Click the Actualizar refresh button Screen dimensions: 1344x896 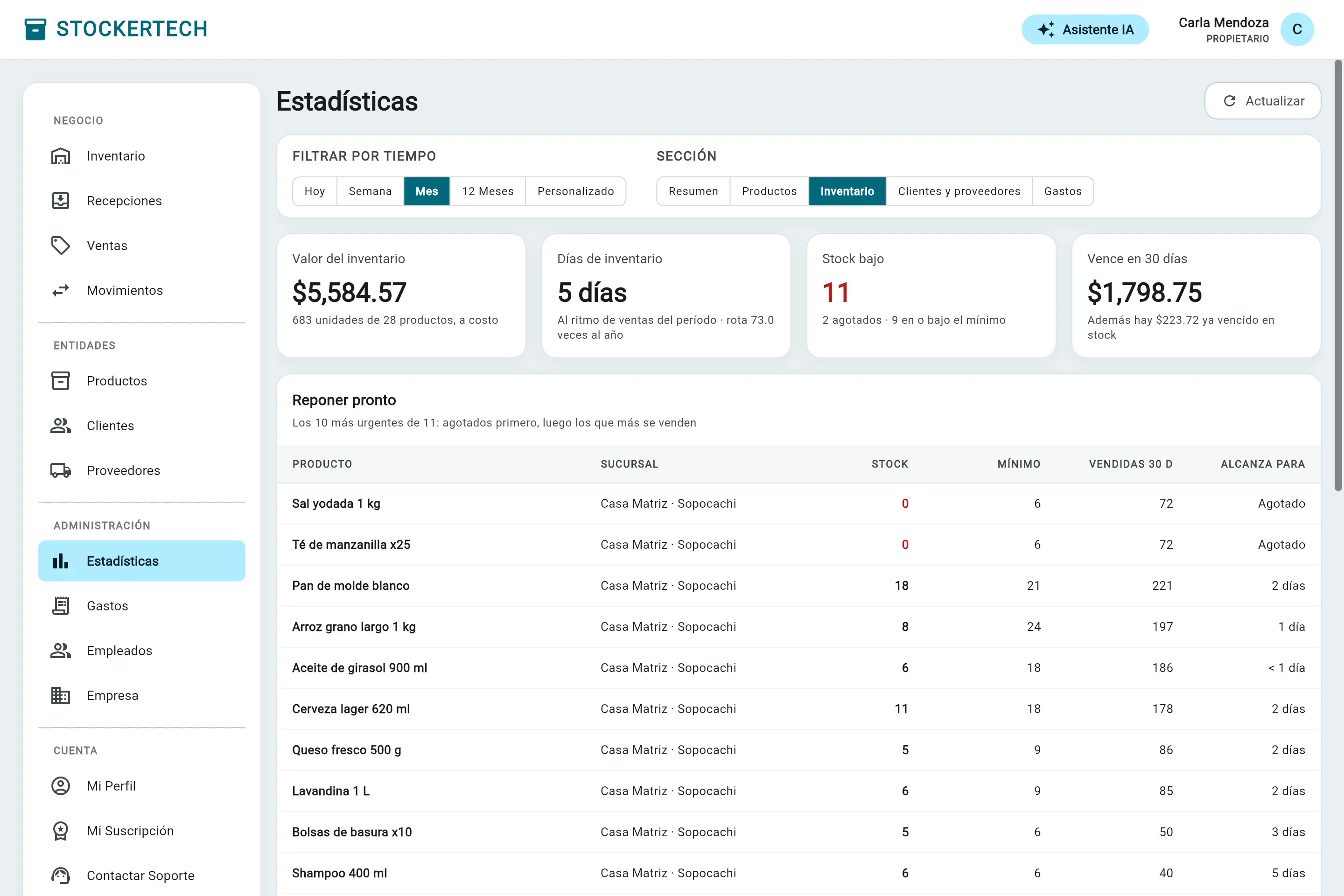coord(1263,101)
